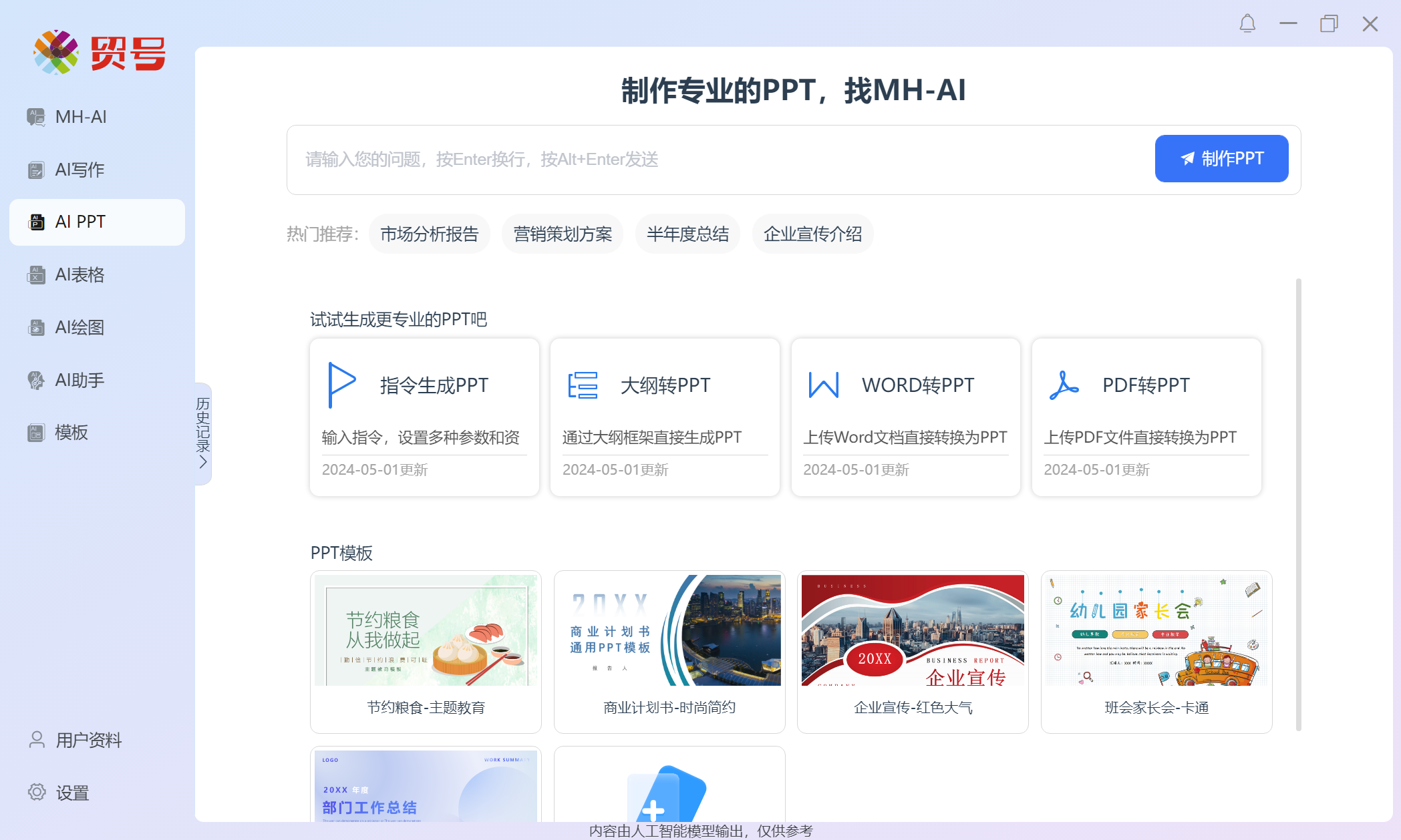Click the PDF转PPT Acrobat icon
Viewport: 1401px width, 840px height.
1064,385
